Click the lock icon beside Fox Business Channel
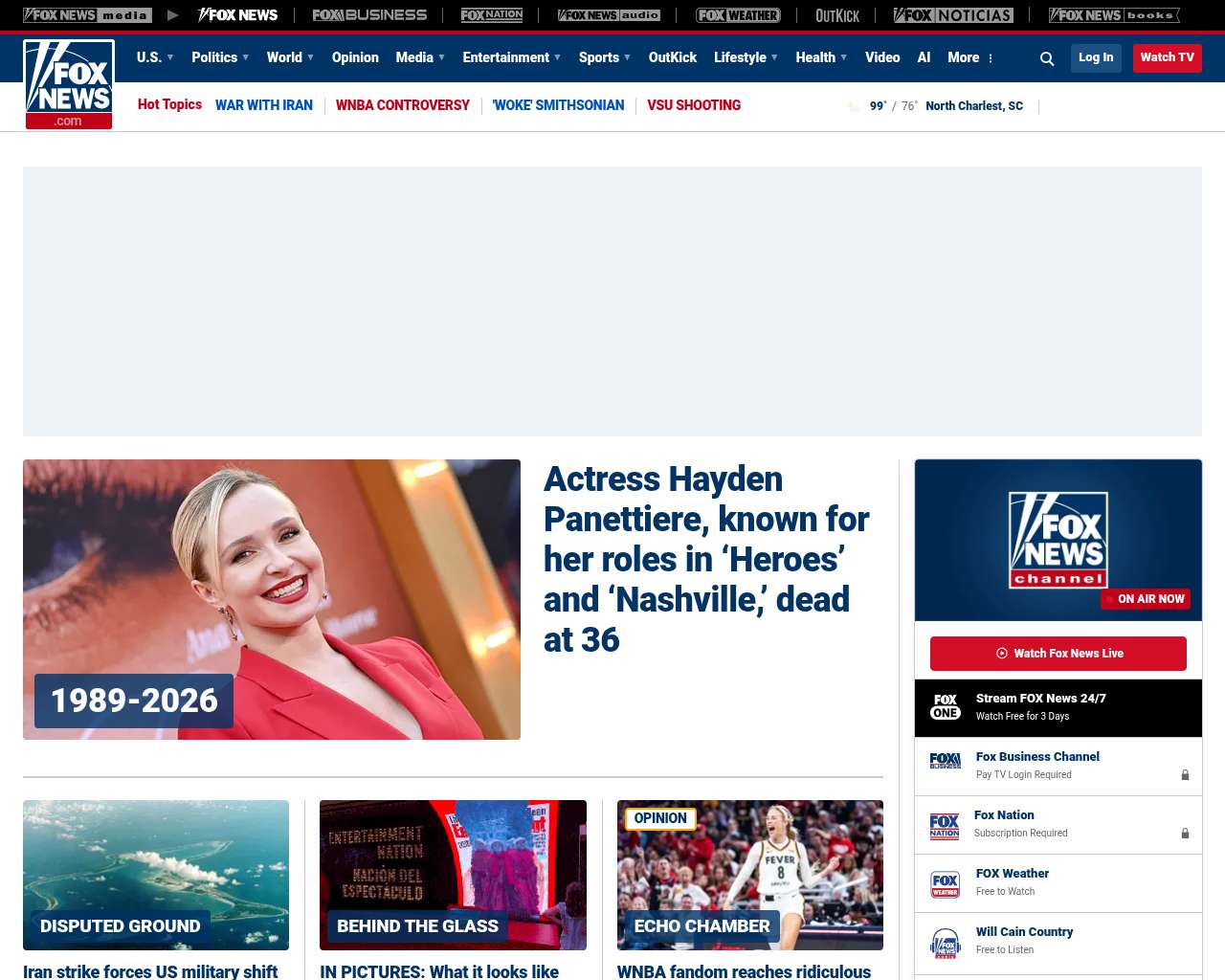1225x980 pixels. click(1185, 774)
